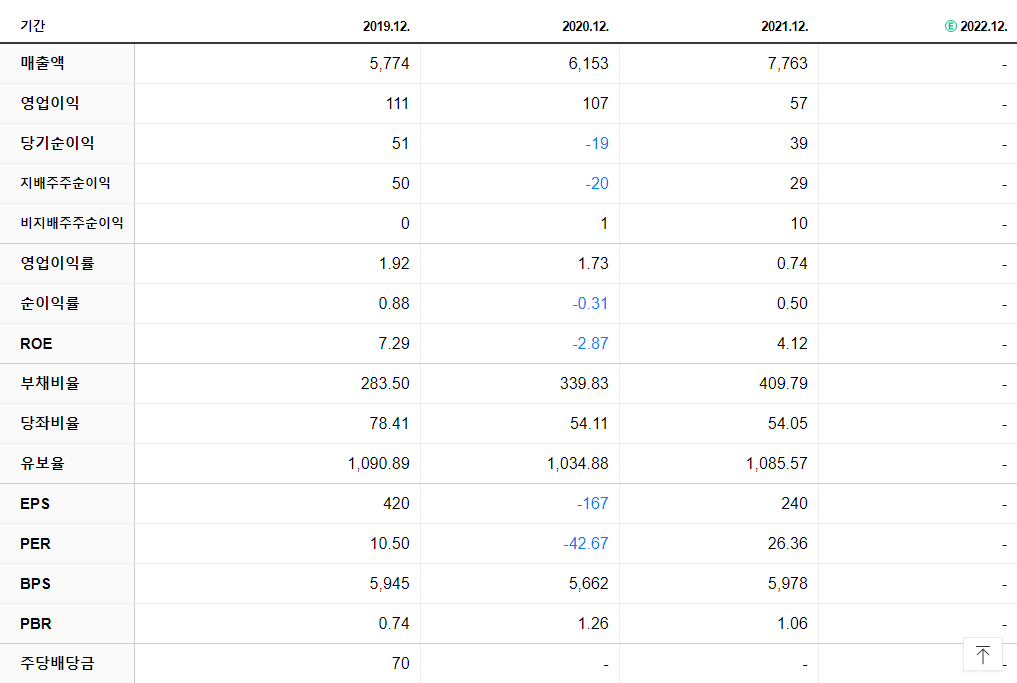Screen dimensions: 1017x683
Task: Select the 5,774 revenue value
Action: [x=389, y=64]
